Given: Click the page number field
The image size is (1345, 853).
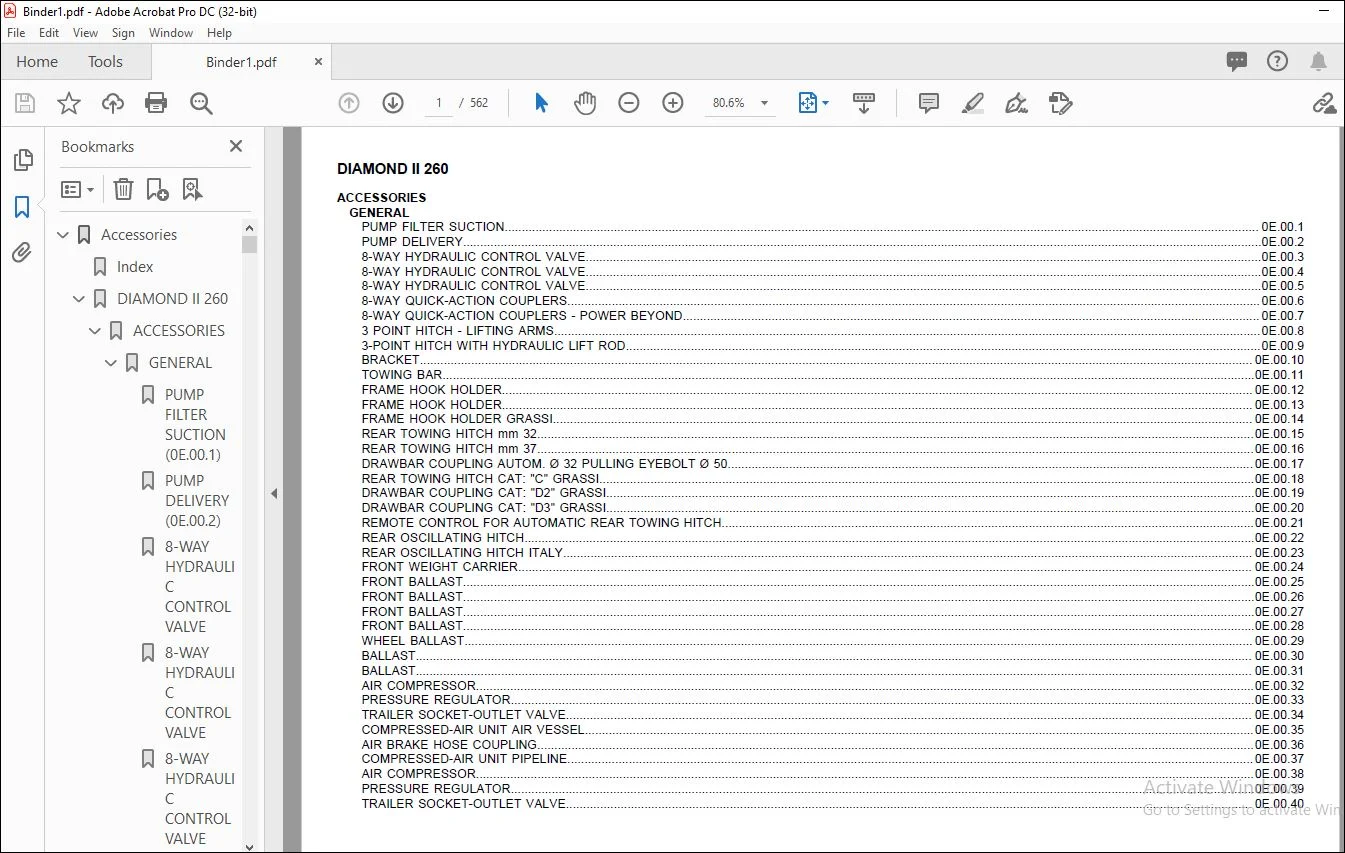Looking at the screenshot, I should click(439, 103).
